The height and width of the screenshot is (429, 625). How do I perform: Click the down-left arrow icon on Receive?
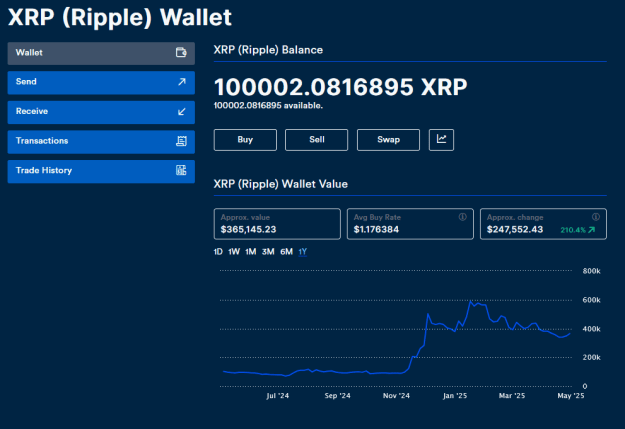pos(182,112)
